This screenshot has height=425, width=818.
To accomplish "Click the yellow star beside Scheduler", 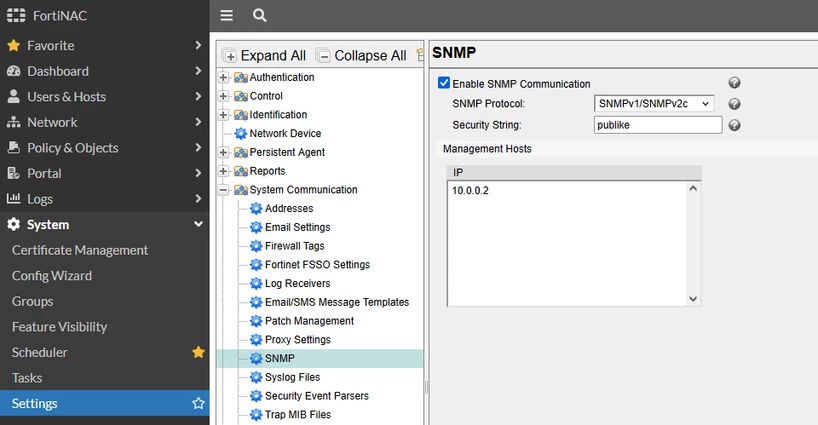I will pos(198,352).
